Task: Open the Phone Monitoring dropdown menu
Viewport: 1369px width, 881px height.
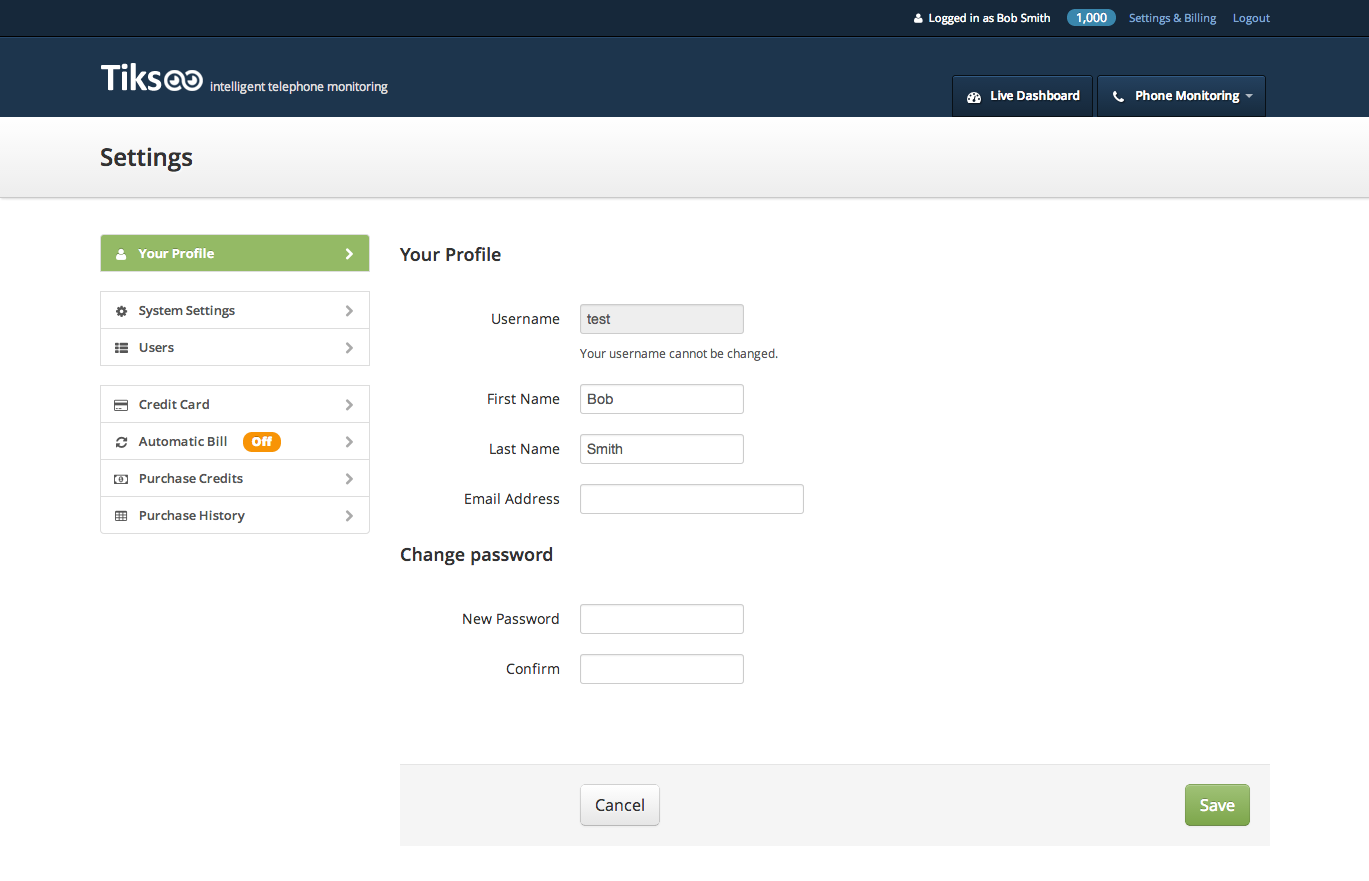Action: [1181, 96]
